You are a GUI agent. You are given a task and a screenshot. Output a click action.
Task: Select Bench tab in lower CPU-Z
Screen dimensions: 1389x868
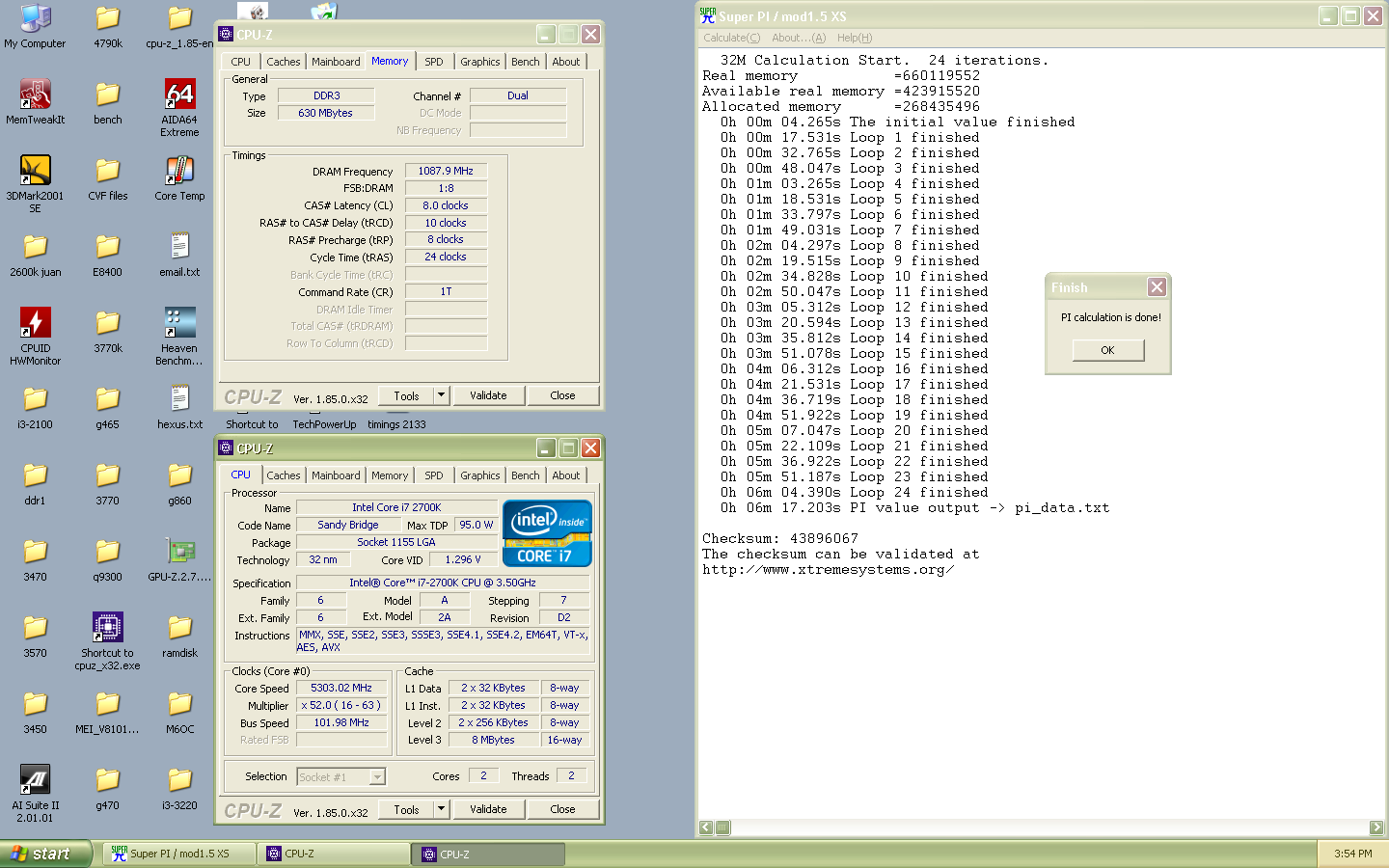(x=526, y=475)
